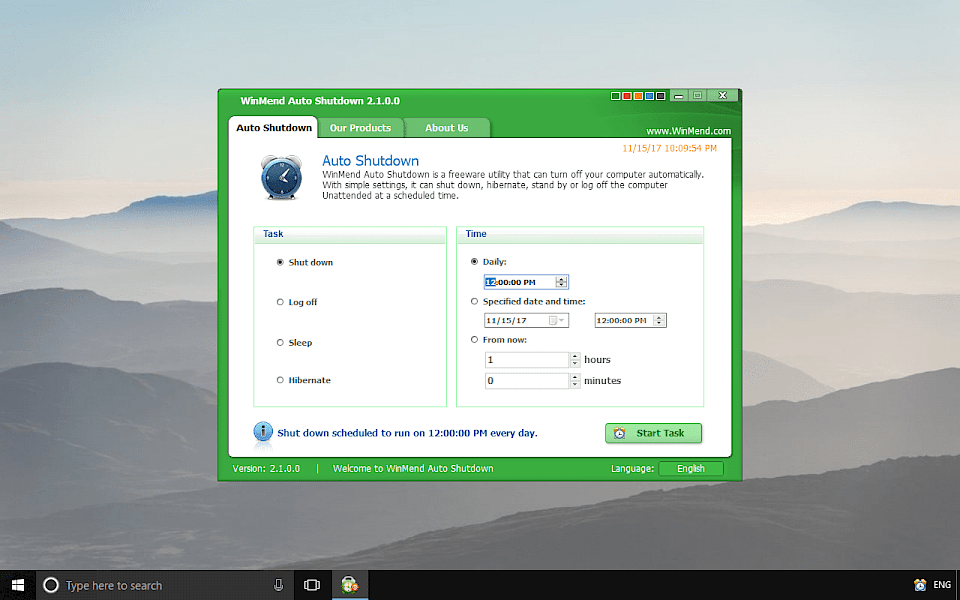
Task: Click the Time panel header
Action: click(580, 234)
